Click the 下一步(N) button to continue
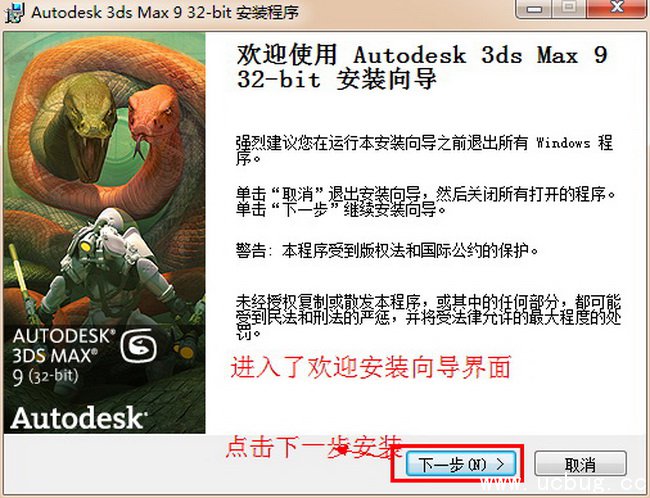 (x=461, y=464)
